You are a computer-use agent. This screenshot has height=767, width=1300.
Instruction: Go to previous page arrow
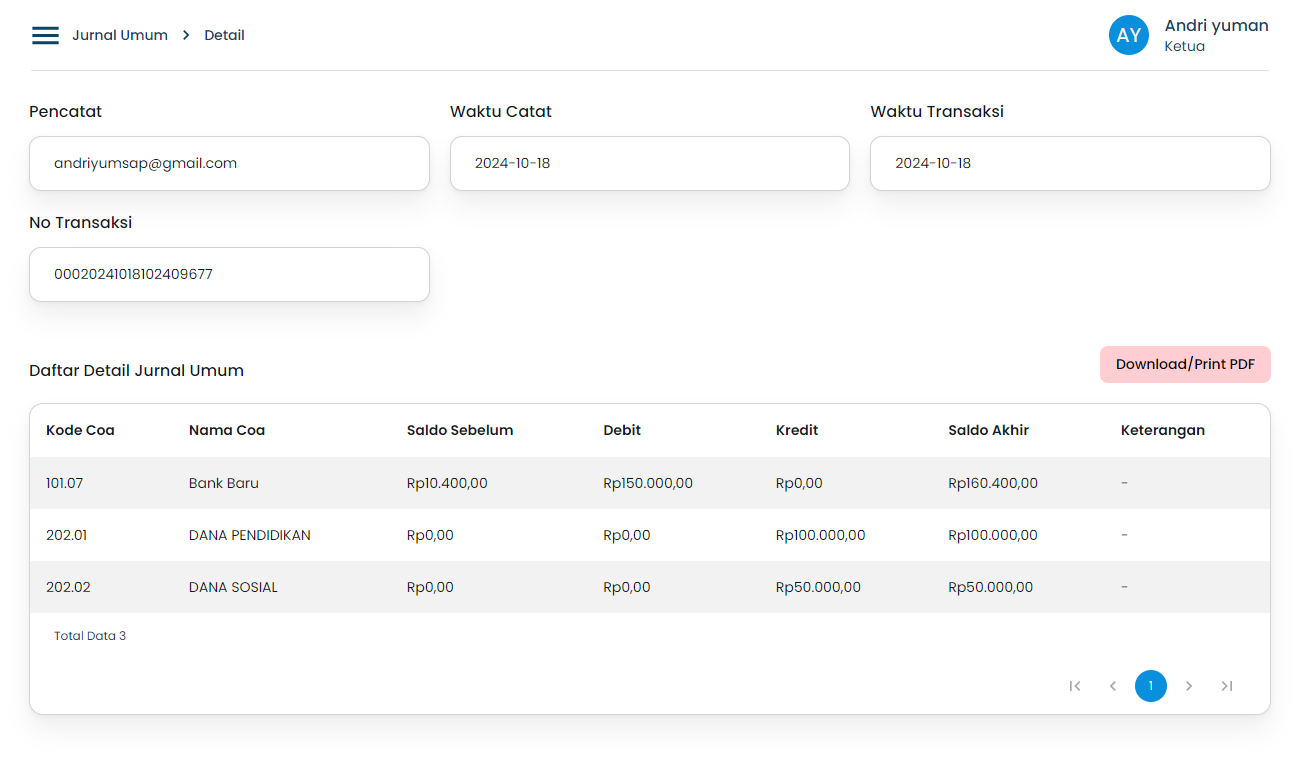(x=1113, y=686)
